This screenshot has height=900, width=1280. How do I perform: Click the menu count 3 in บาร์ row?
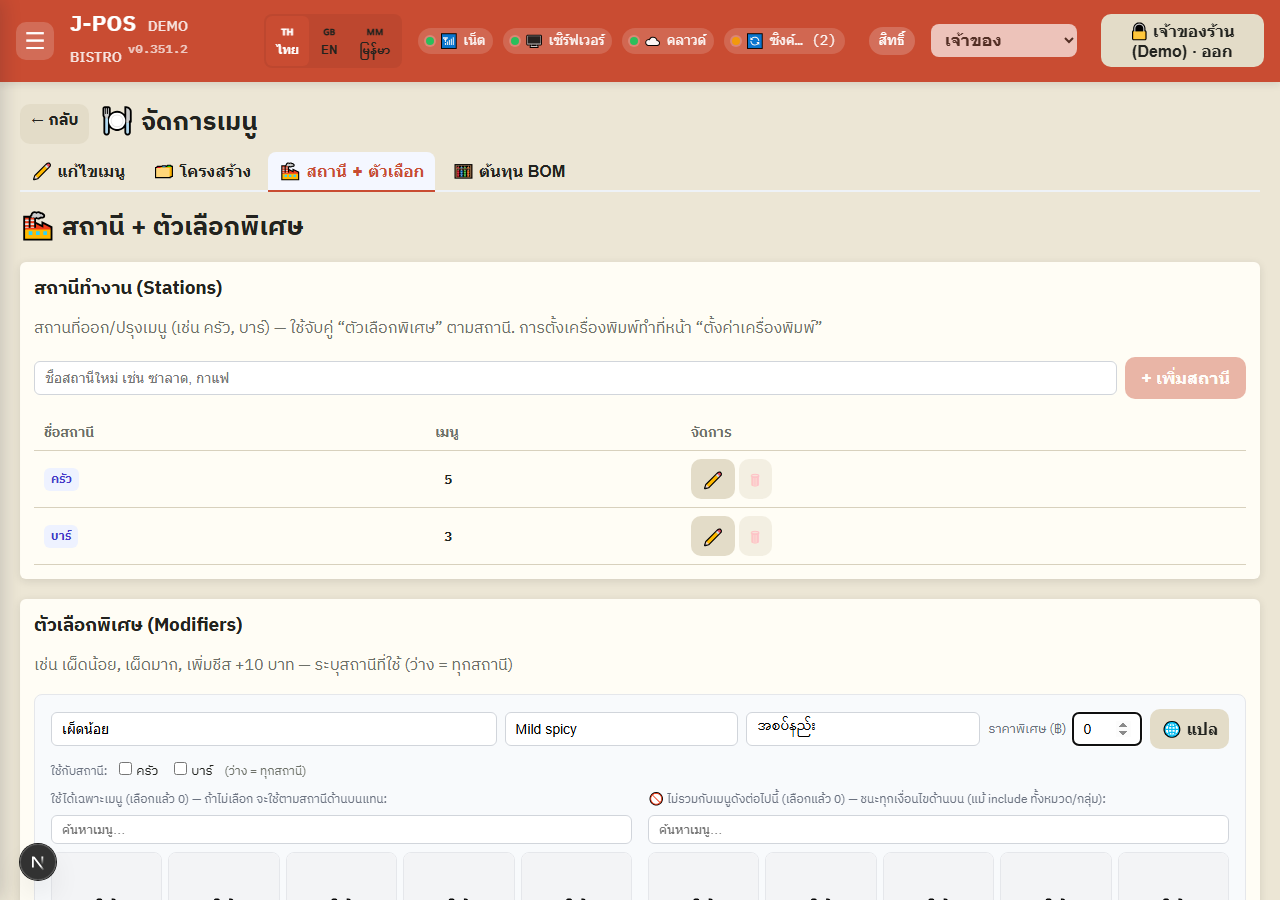point(448,537)
